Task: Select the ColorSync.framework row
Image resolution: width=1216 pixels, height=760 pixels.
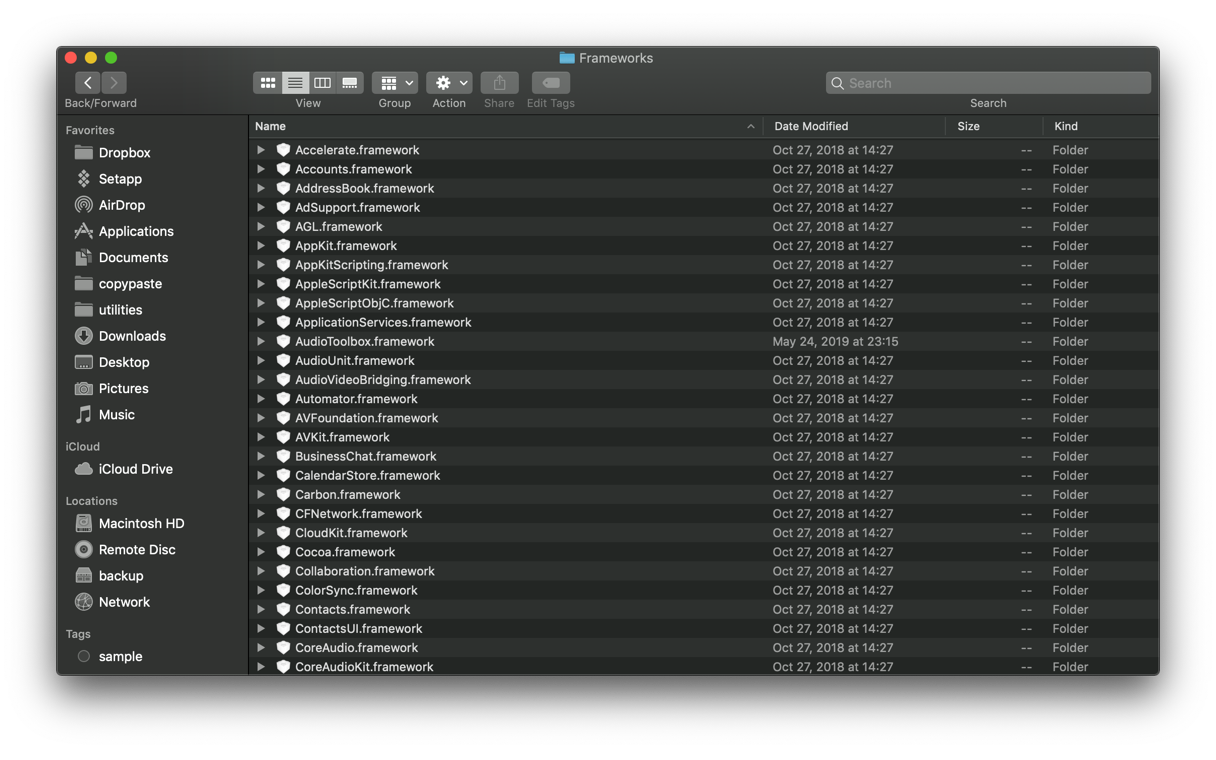Action: point(704,591)
